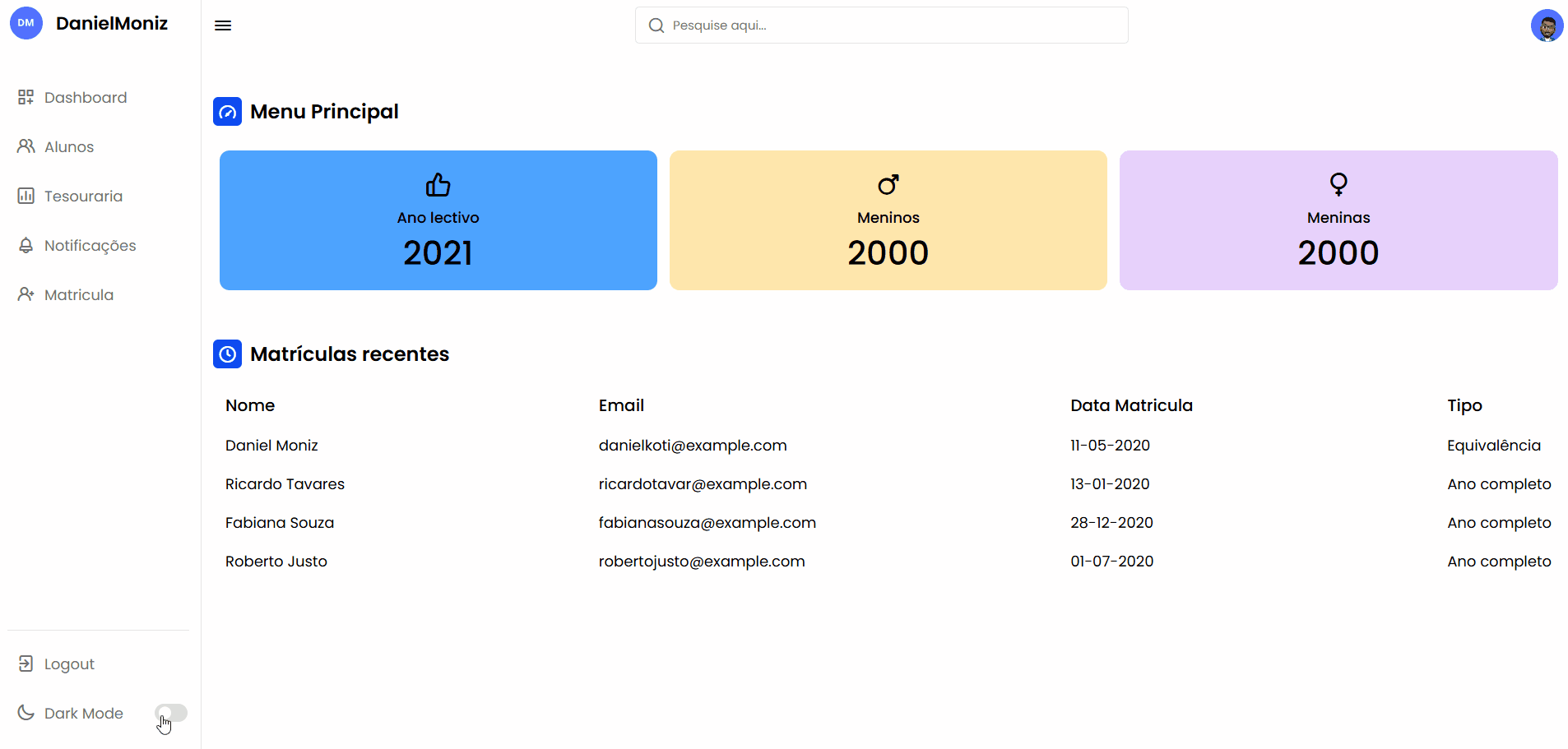Select the name Roberto Justo

point(276,561)
